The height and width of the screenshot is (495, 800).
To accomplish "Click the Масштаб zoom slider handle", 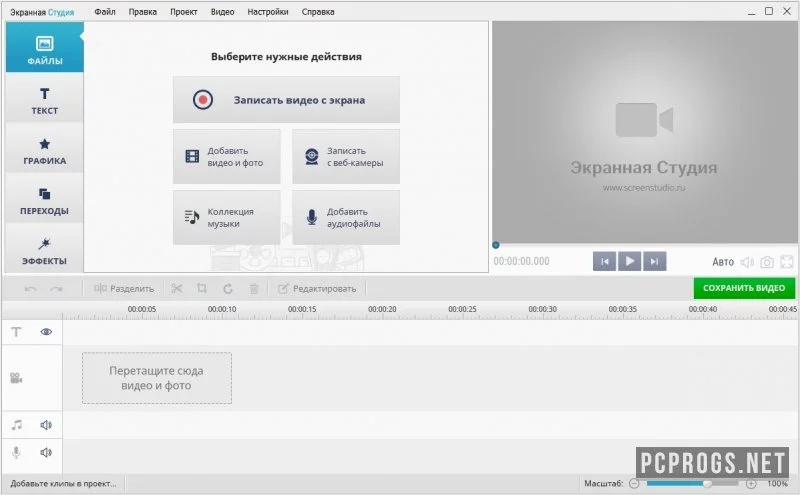I will point(707,483).
